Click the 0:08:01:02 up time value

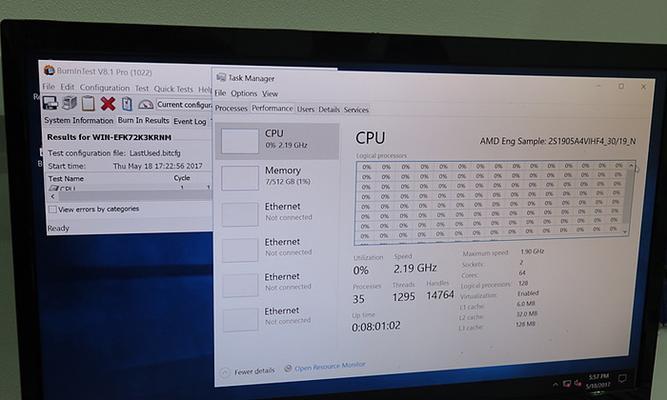376,326
